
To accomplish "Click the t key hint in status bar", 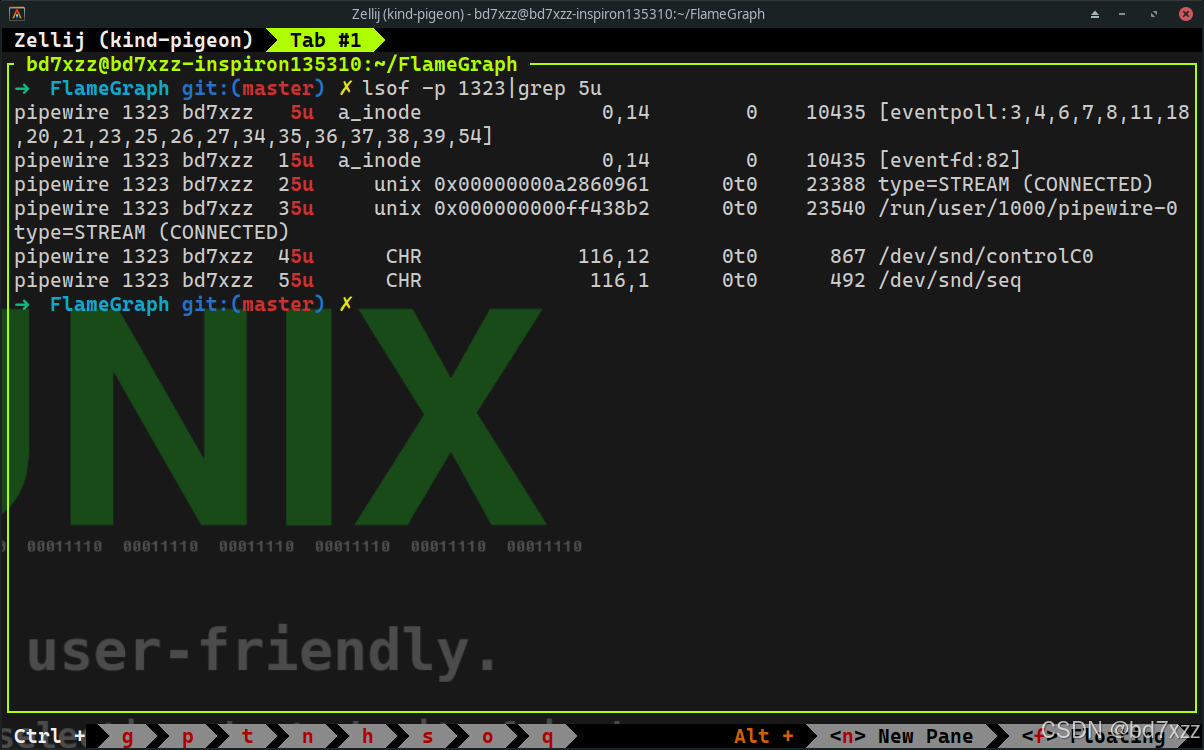I will 247,736.
